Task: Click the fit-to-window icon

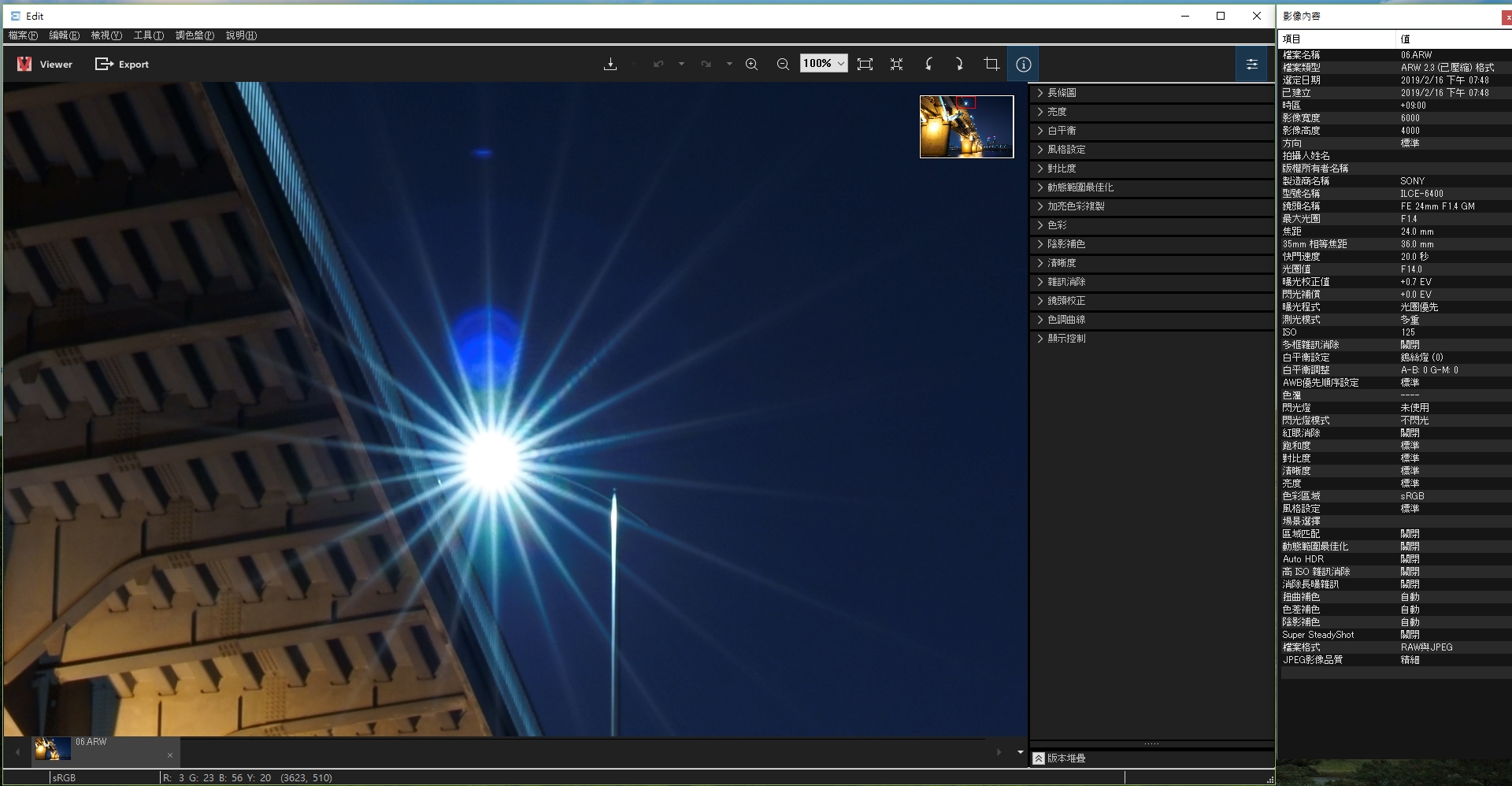Action: click(865, 65)
